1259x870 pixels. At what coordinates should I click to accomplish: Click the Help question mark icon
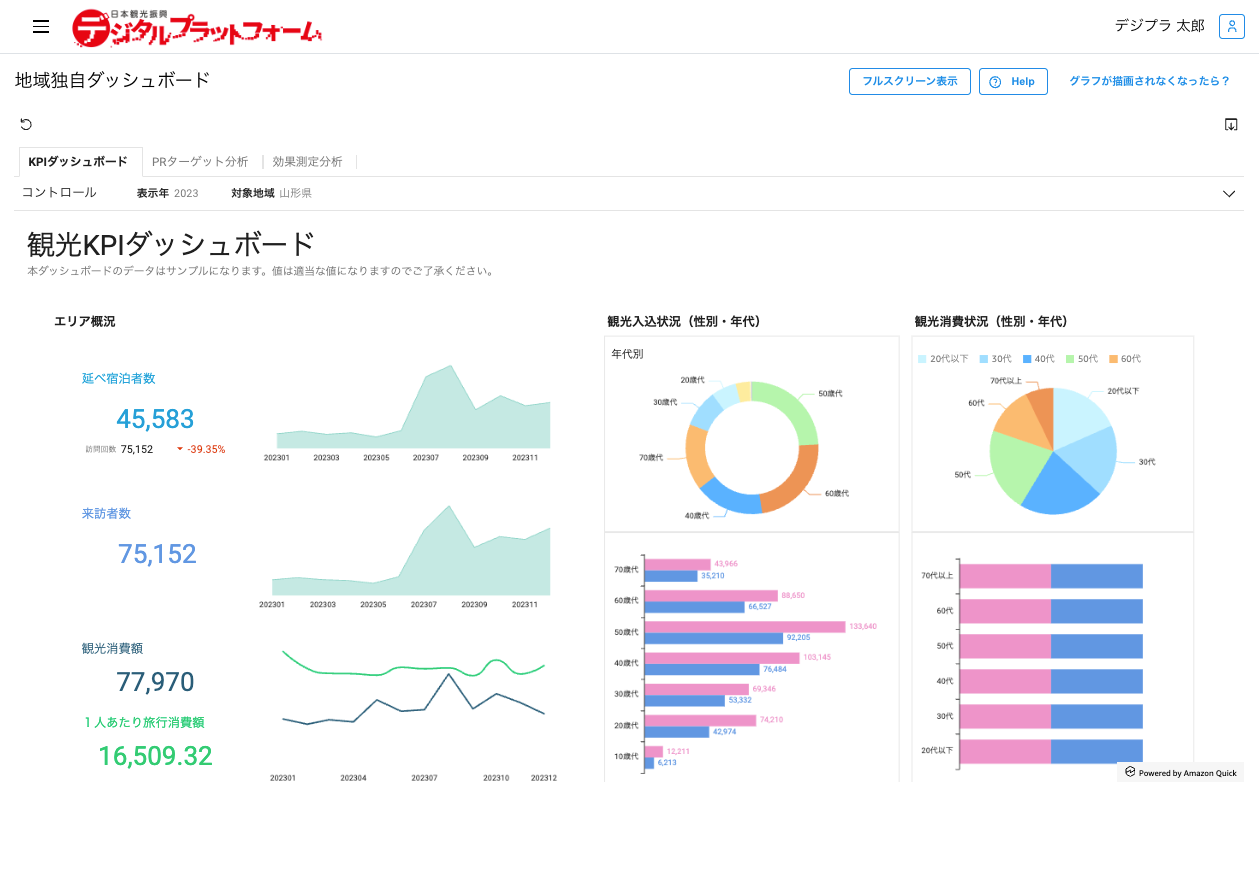(x=995, y=82)
